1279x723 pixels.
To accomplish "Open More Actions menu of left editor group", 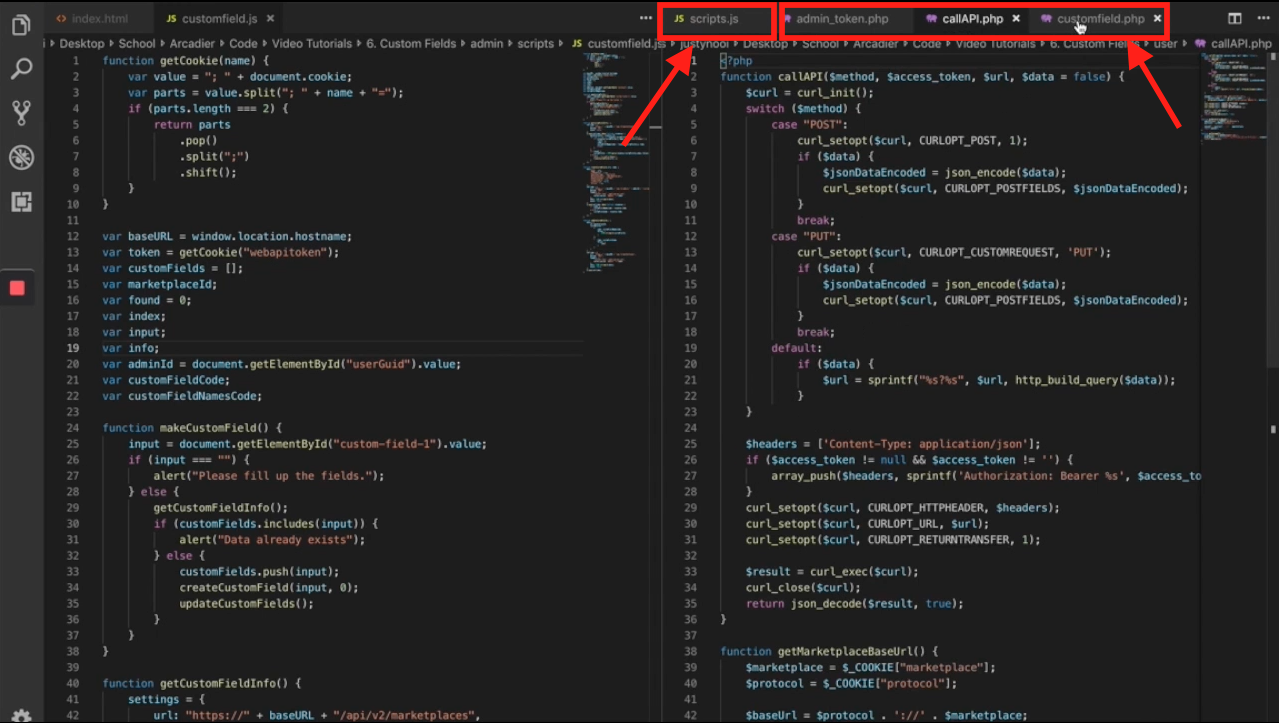I will [x=646, y=18].
